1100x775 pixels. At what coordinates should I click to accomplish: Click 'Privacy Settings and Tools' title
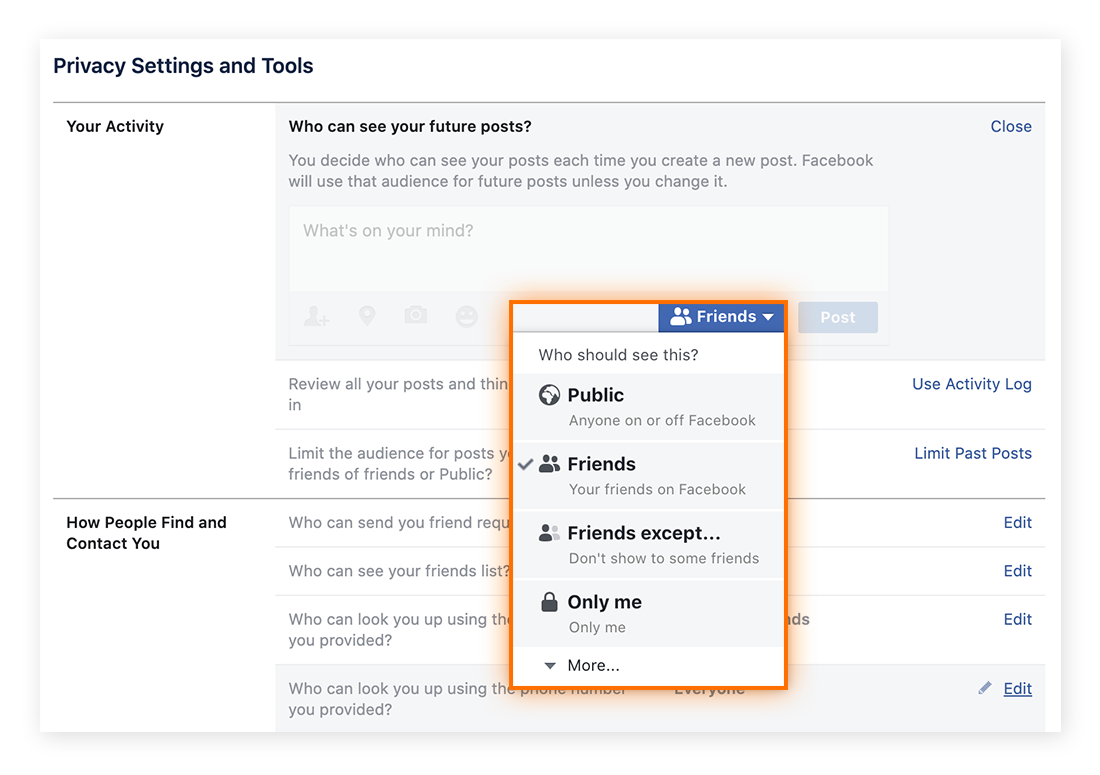click(183, 66)
